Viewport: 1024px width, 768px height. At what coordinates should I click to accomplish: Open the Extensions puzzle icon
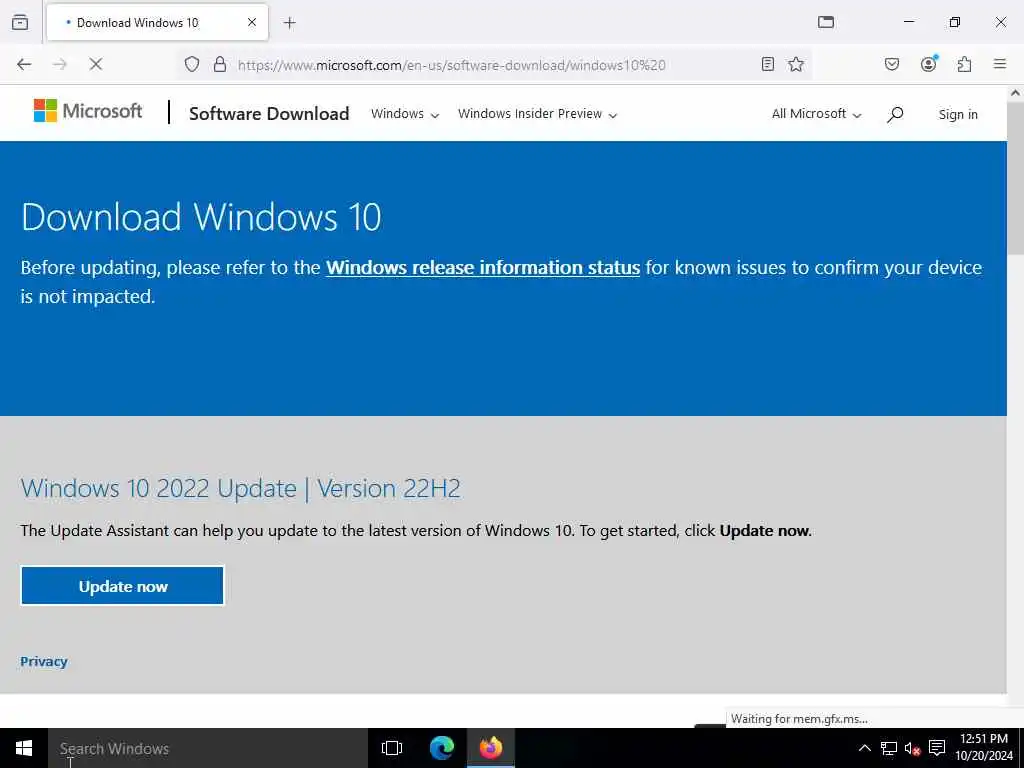(x=964, y=64)
